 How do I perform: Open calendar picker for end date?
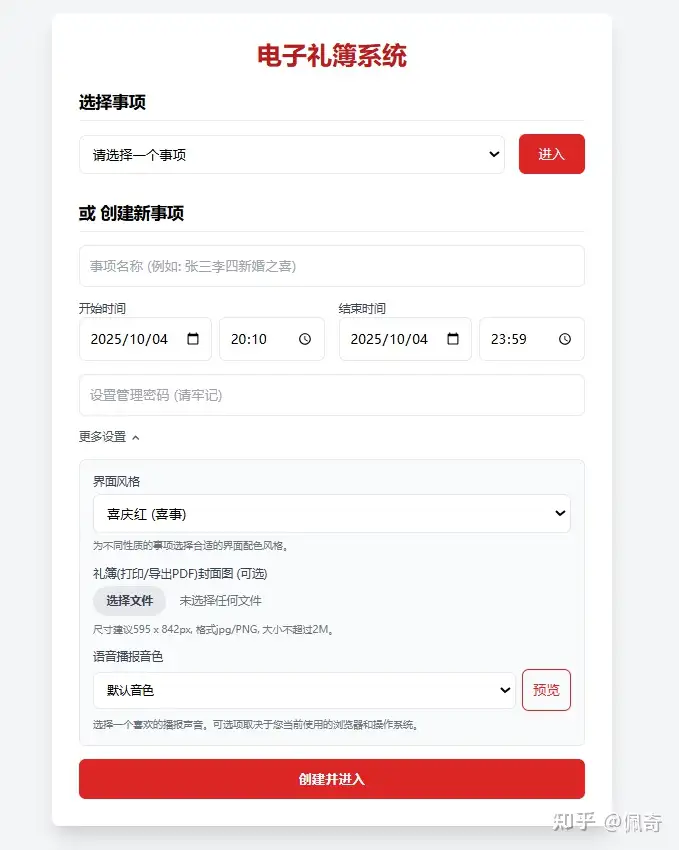pos(453,339)
